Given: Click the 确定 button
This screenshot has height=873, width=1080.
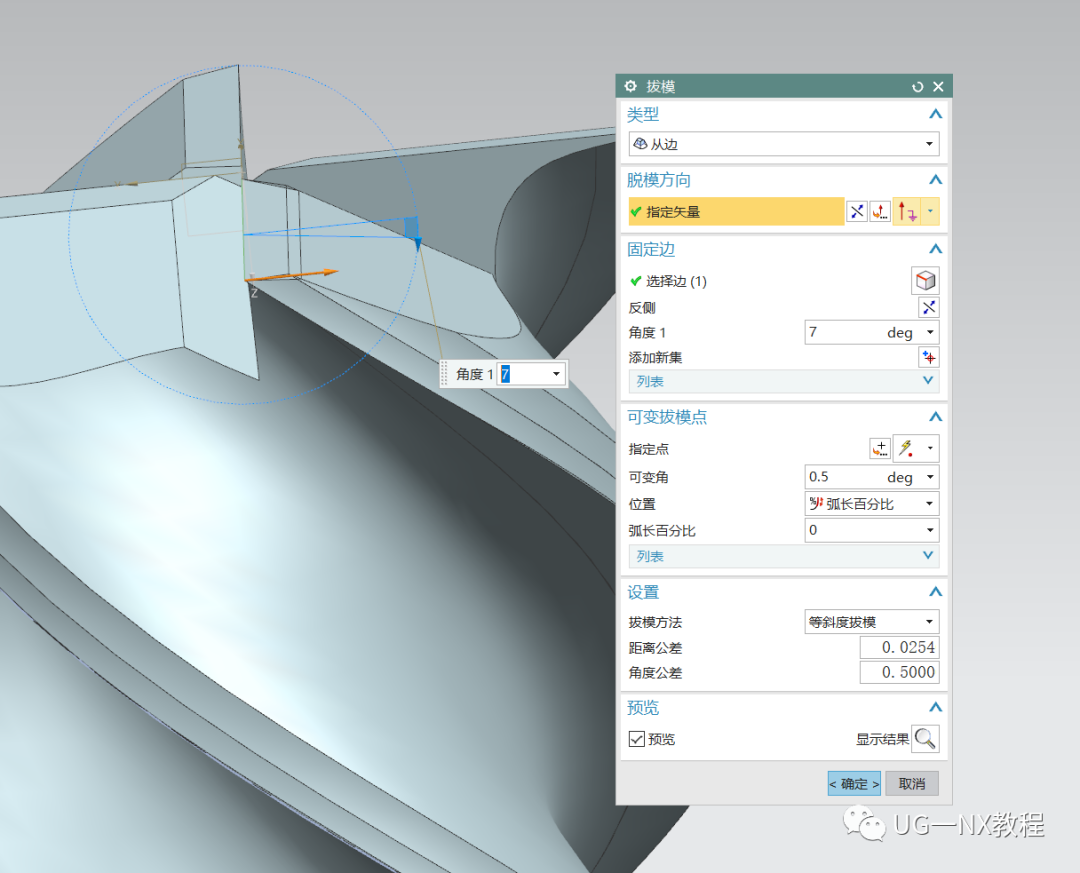Looking at the screenshot, I should tap(854, 784).
